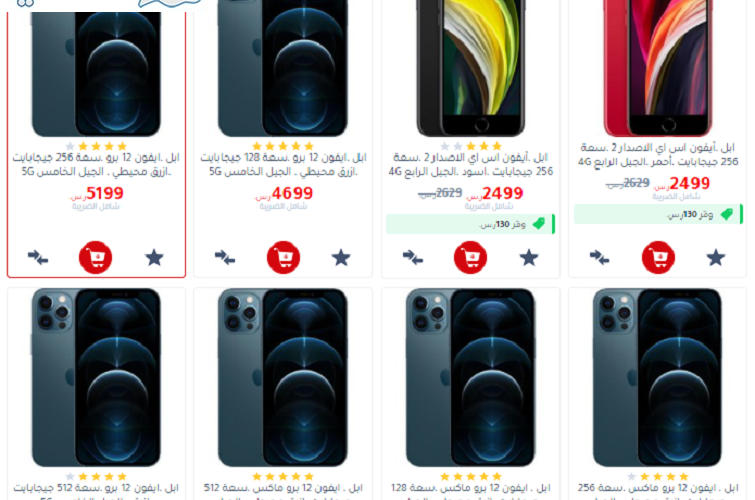Add iPhone 12 Pro 128GB (4699) to cart

[283, 257]
